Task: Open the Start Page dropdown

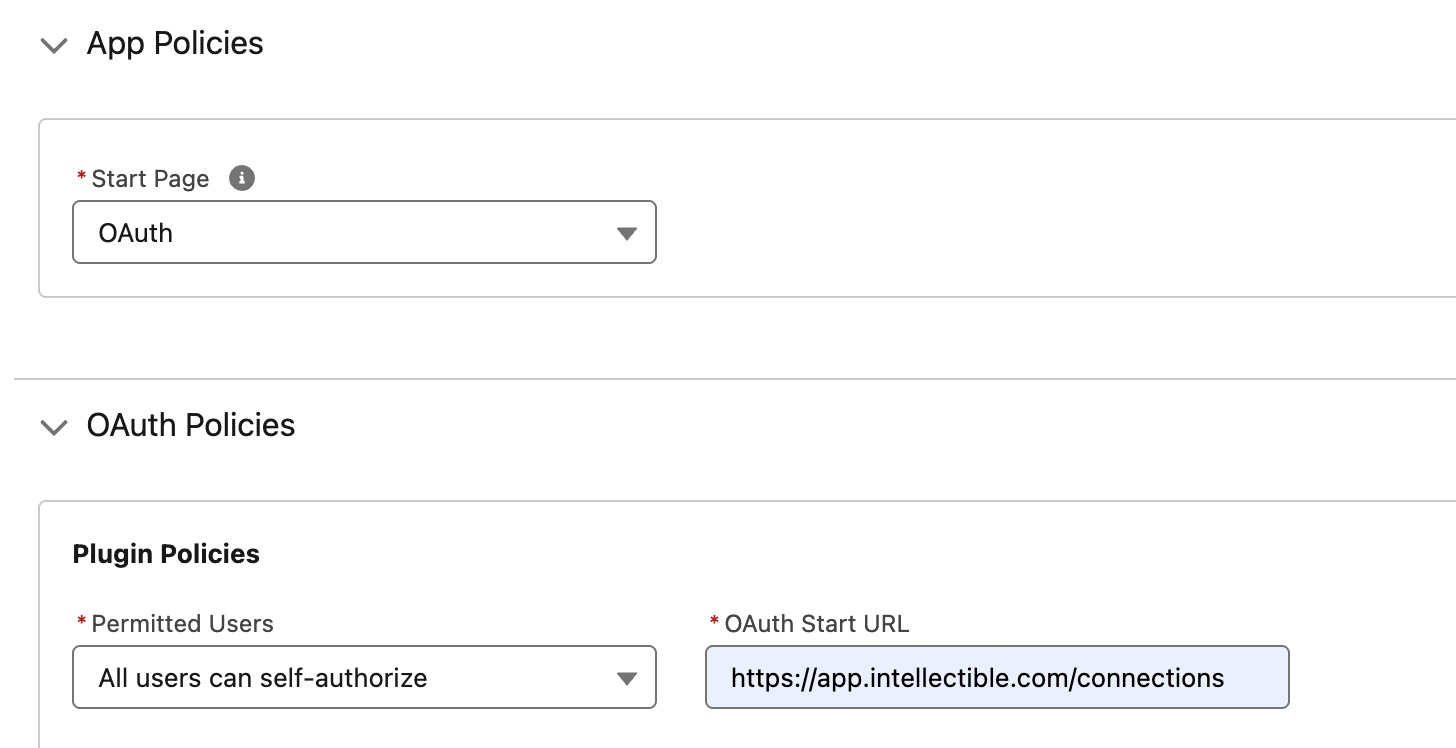Action: tap(364, 232)
